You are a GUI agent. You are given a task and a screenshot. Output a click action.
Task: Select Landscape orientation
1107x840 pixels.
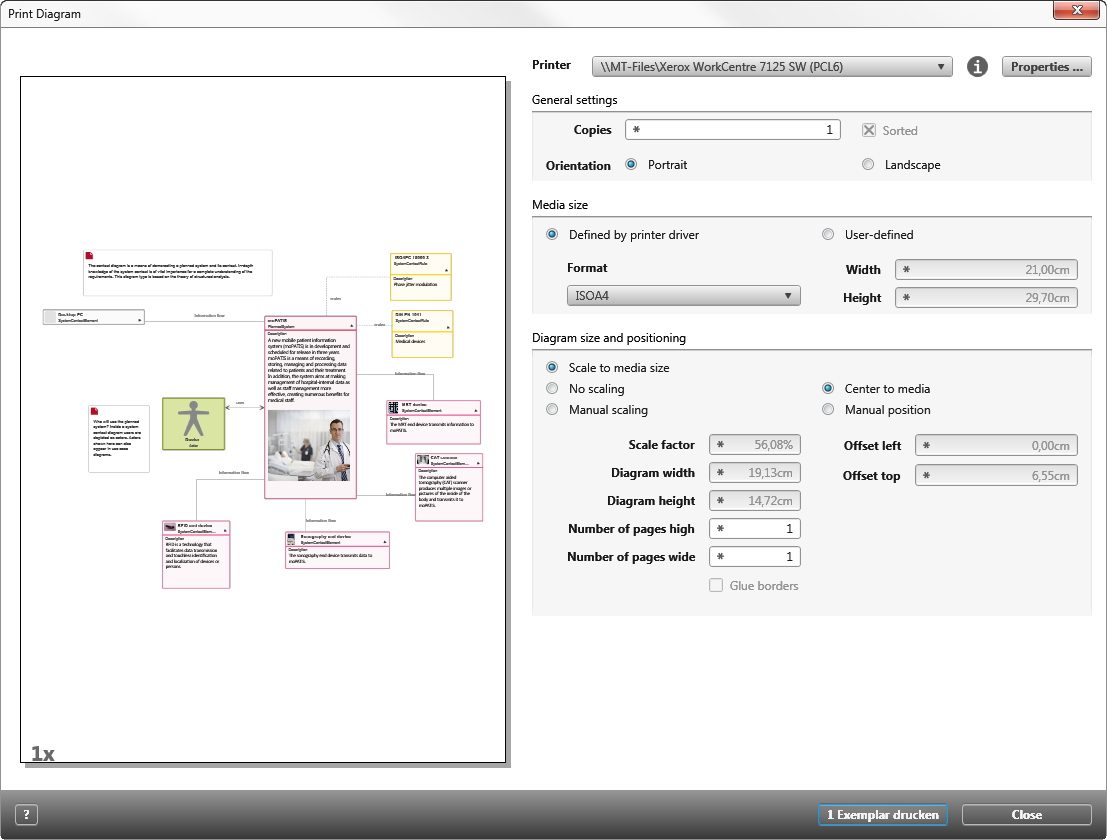coord(868,165)
